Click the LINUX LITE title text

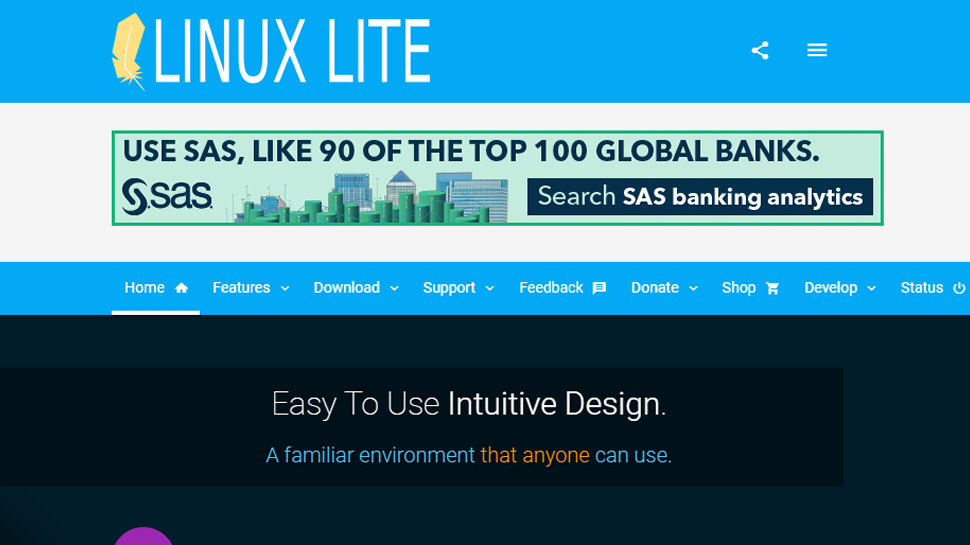click(x=292, y=51)
